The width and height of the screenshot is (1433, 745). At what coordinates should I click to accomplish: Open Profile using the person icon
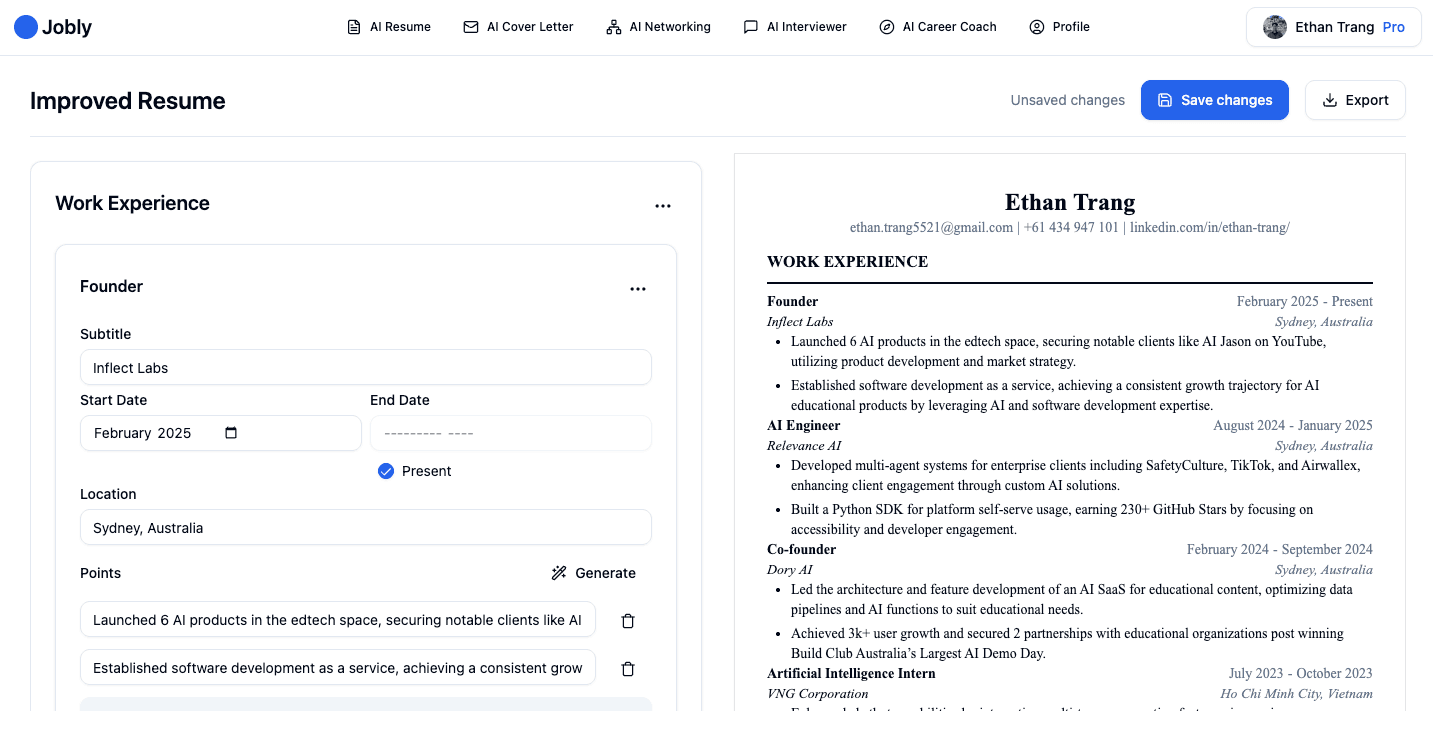pos(1035,26)
